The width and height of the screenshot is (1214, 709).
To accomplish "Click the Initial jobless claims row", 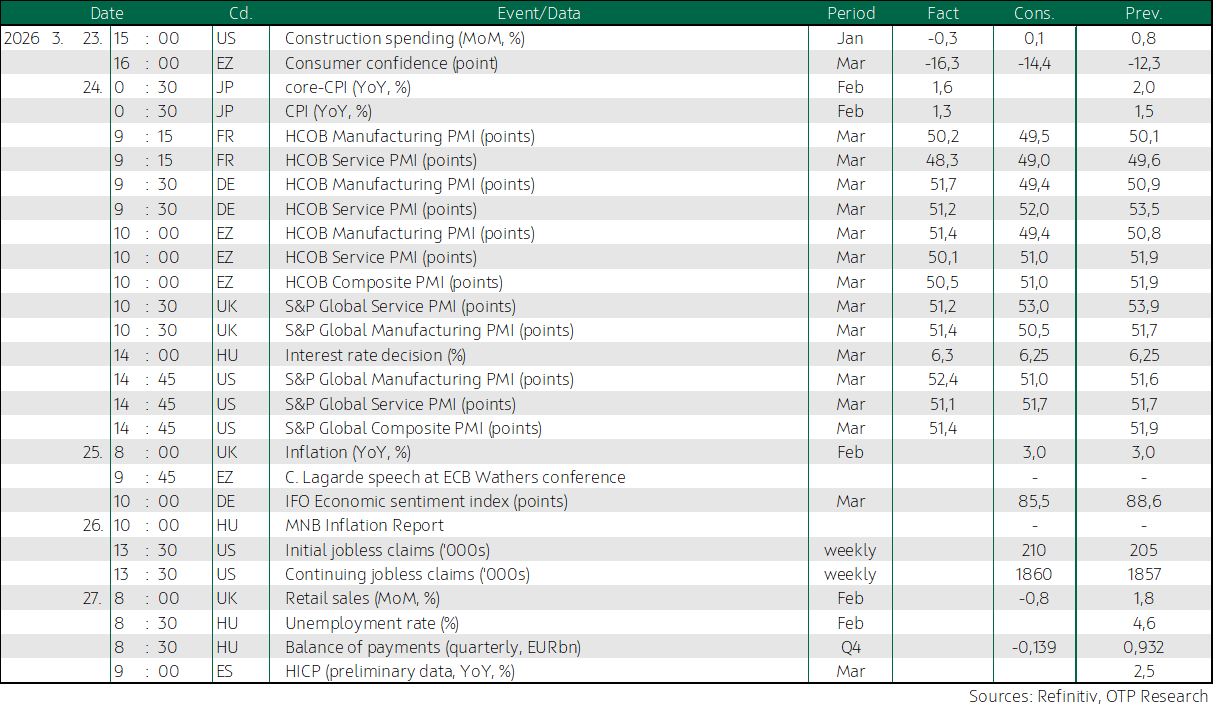I will (x=606, y=550).
